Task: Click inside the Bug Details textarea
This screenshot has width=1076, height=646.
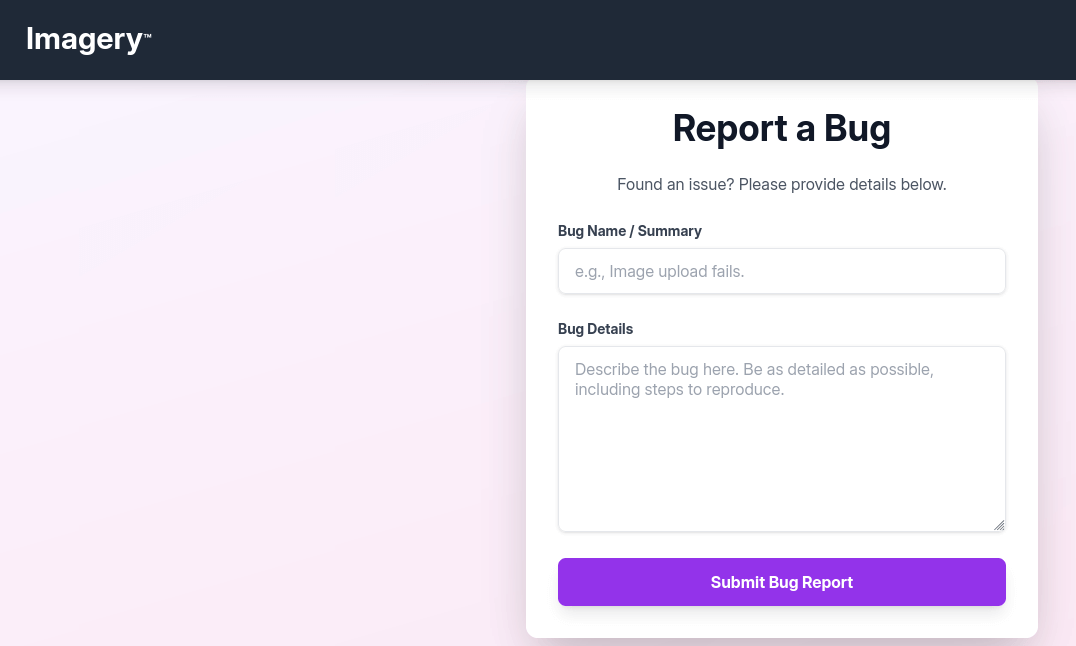Action: [781, 438]
